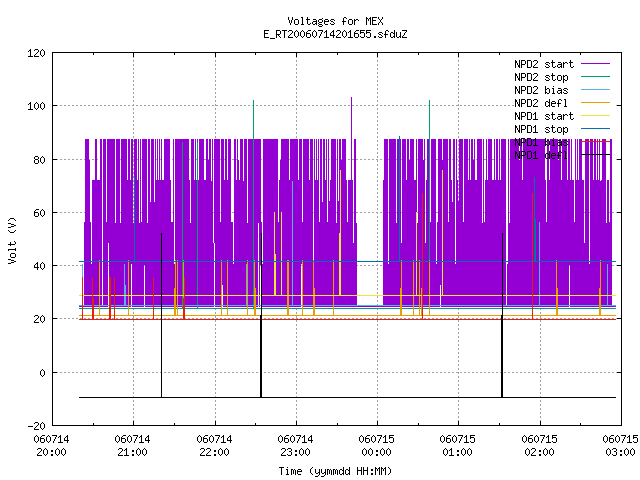Viewport: 640px width, 480px height.
Task: Click the black NPD1 defl legend line
Action: (x=596, y=155)
